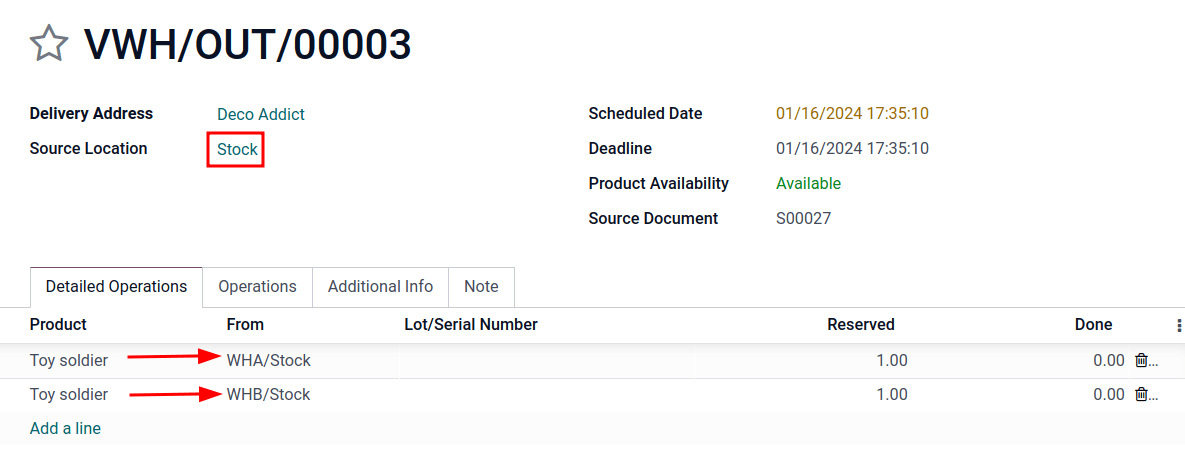Click the Done column header
Screen dimensions: 1185x457
click(x=1093, y=324)
